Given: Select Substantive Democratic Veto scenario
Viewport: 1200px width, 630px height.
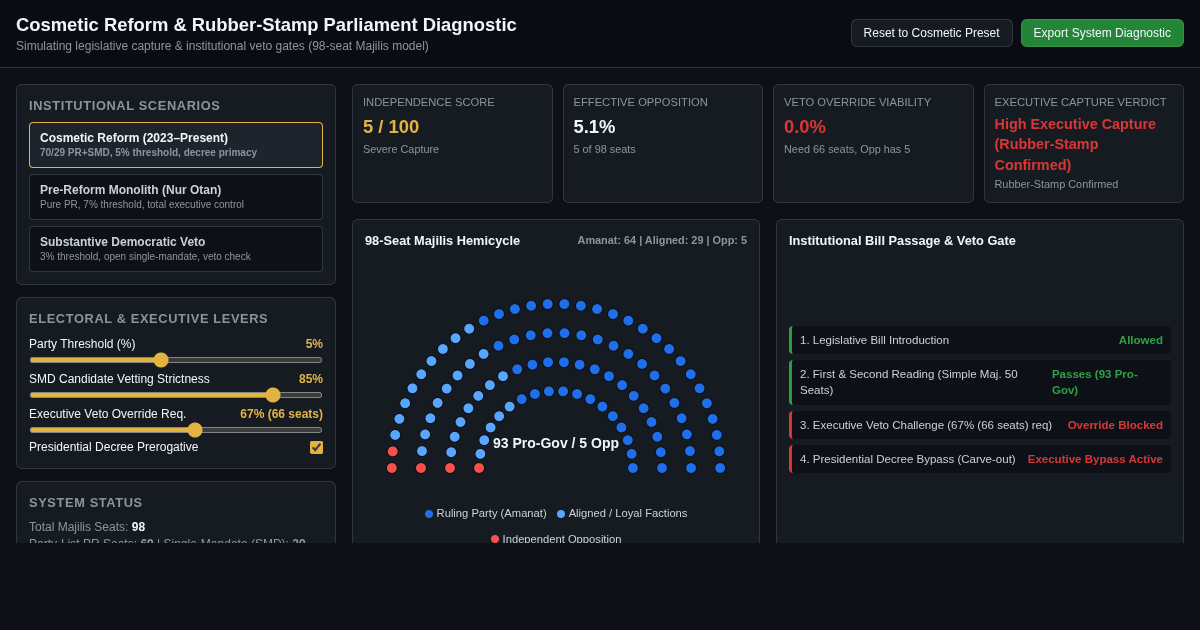Looking at the screenshot, I should click(176, 249).
